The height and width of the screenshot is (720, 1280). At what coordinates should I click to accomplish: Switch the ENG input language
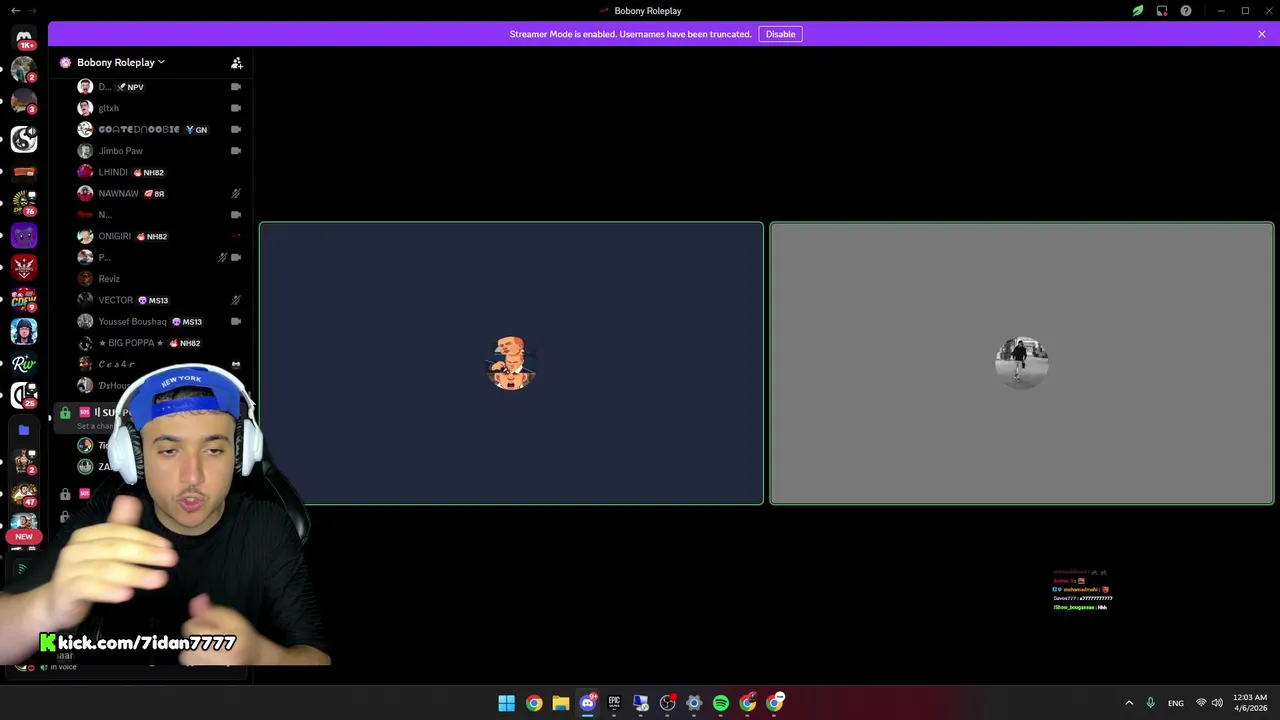(1176, 703)
